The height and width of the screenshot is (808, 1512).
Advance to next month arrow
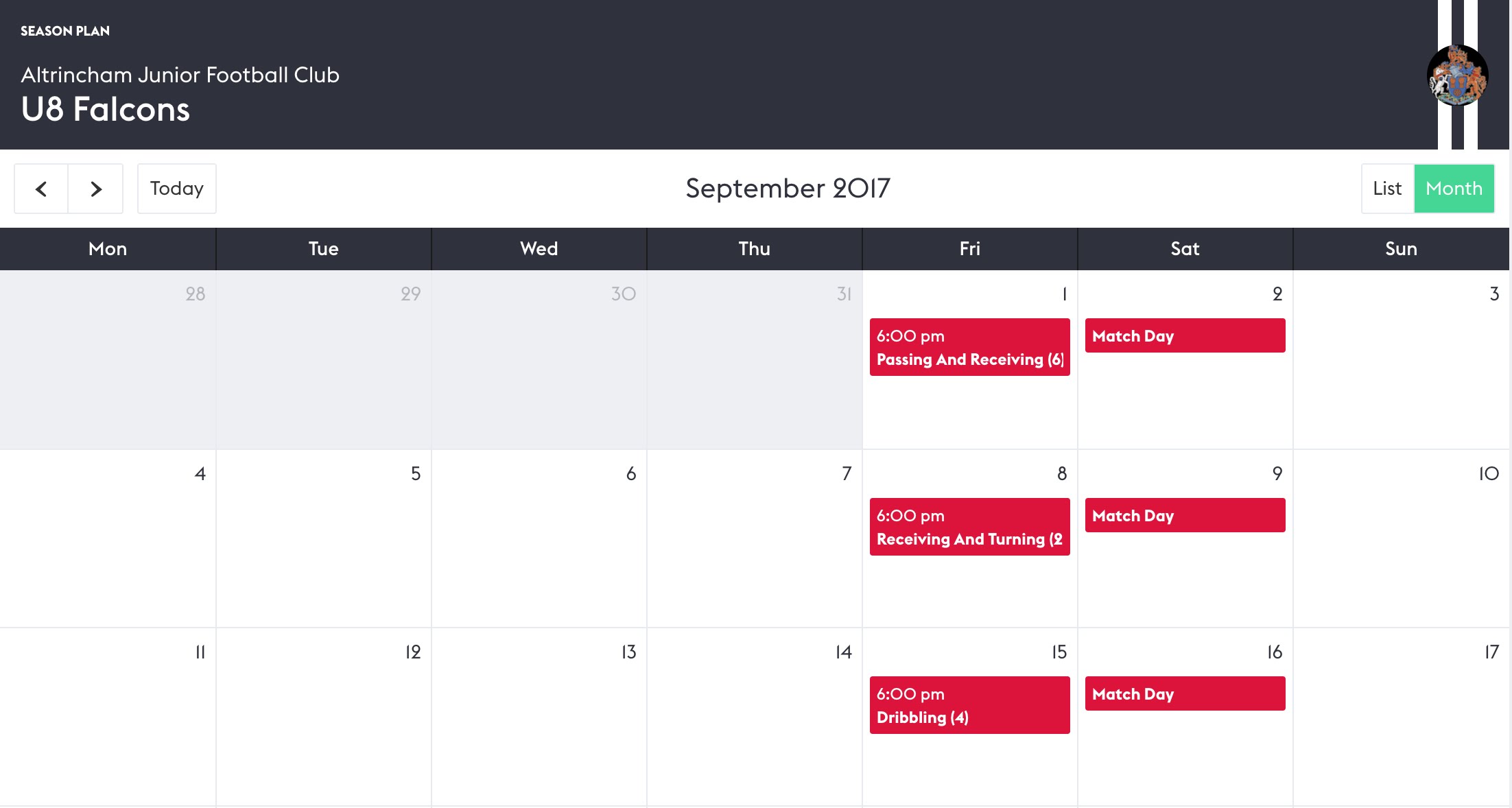[96, 189]
